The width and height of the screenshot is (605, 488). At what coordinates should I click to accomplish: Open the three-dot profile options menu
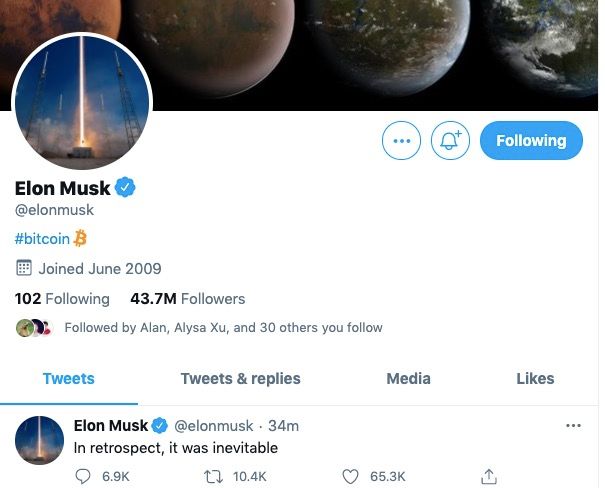point(402,141)
